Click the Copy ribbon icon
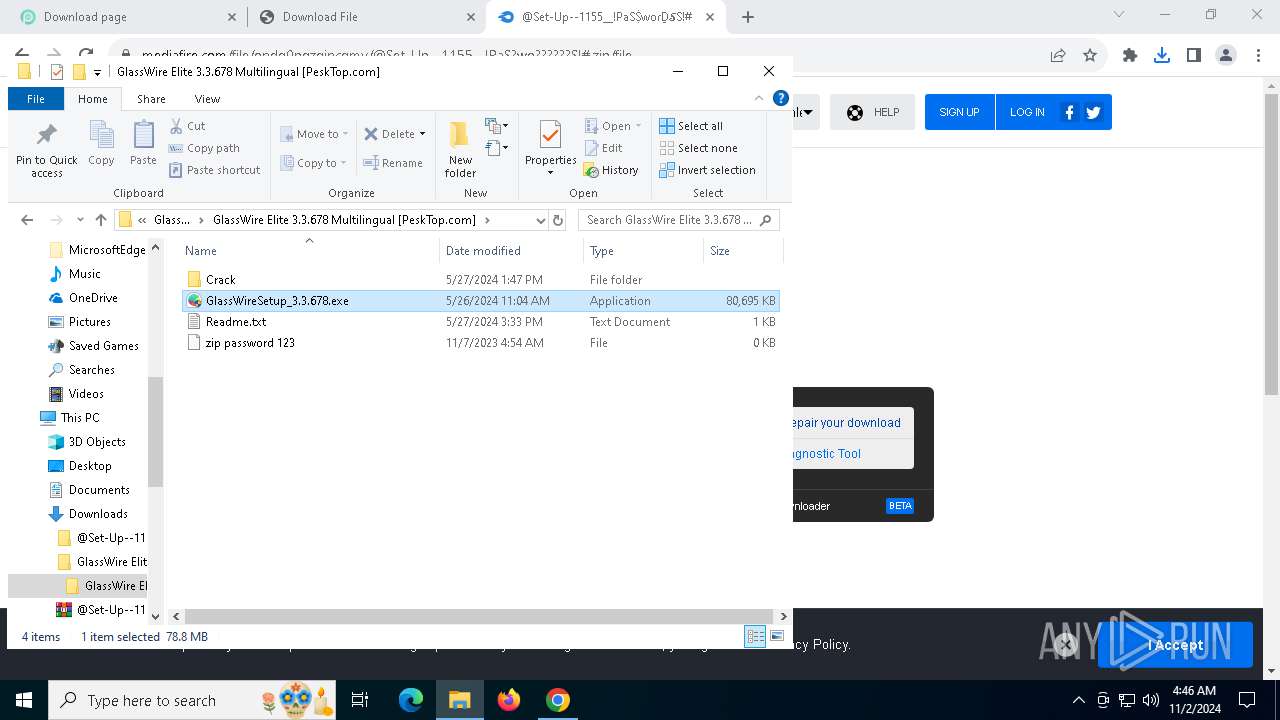 101,143
